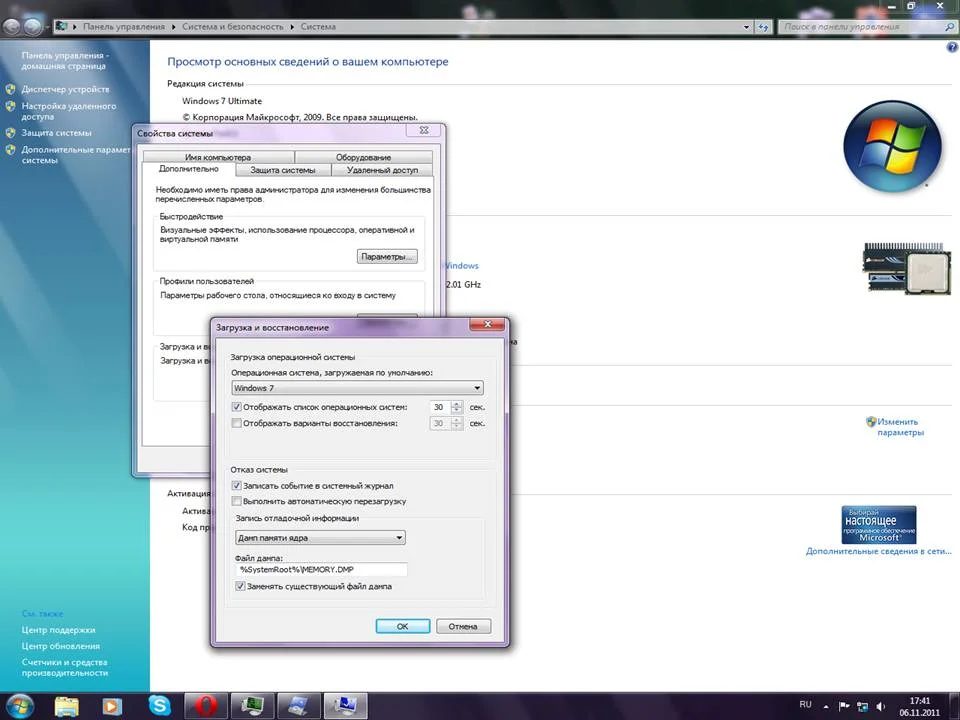Uncheck 'Отображать список операционных систем' checkbox
The height and width of the screenshot is (720, 960).
point(237,407)
